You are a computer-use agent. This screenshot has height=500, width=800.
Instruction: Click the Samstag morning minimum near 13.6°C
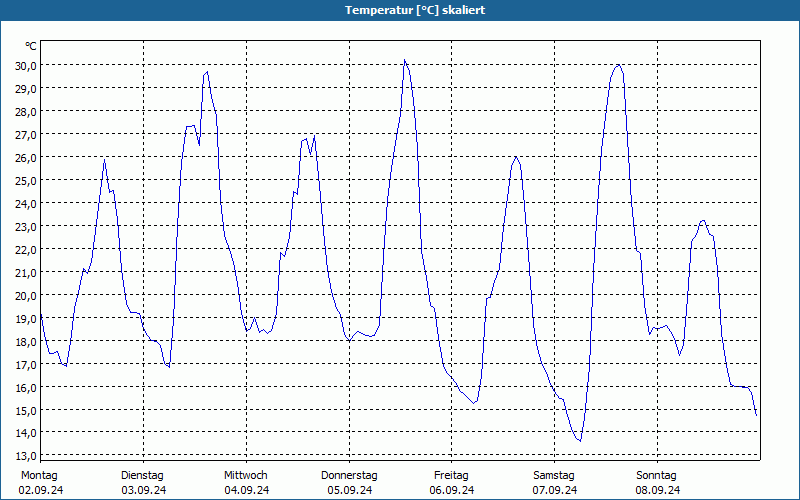(580, 441)
